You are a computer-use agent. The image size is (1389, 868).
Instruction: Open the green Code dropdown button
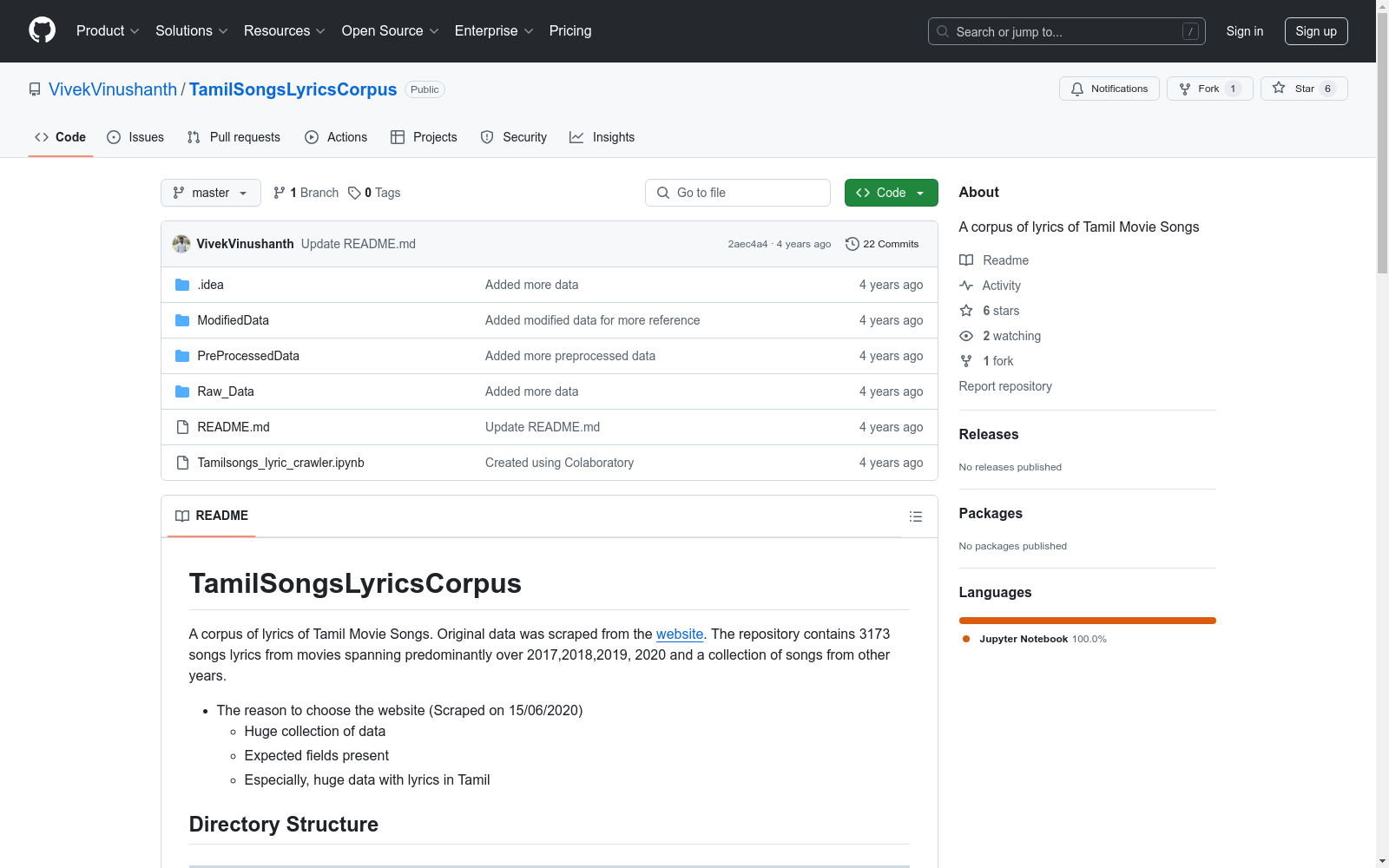891,193
